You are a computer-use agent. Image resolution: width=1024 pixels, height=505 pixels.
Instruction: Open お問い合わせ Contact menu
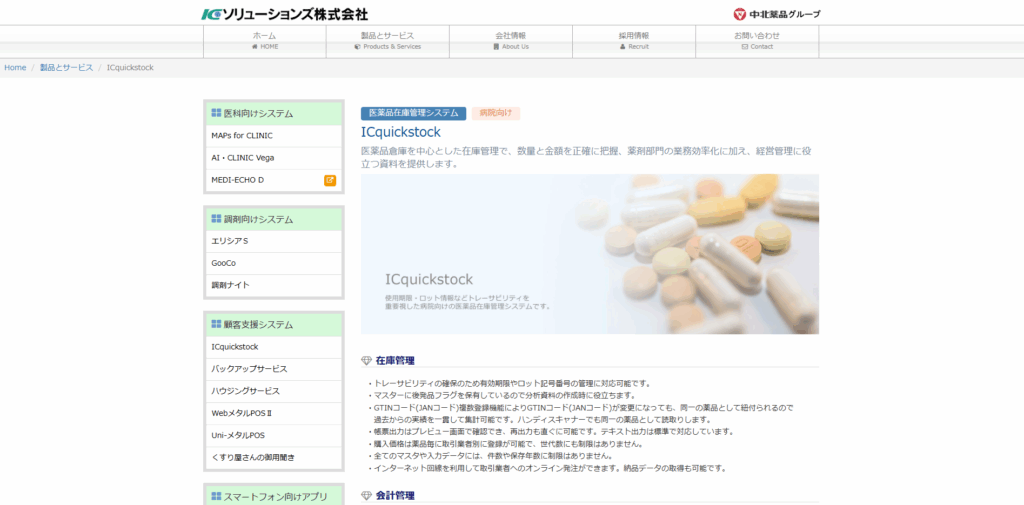coord(757,41)
